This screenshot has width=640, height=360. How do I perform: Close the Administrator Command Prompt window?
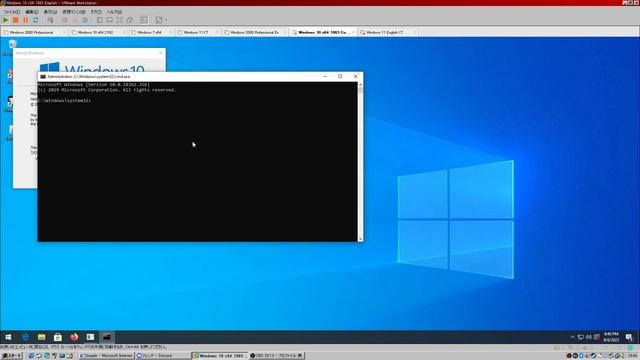356,76
